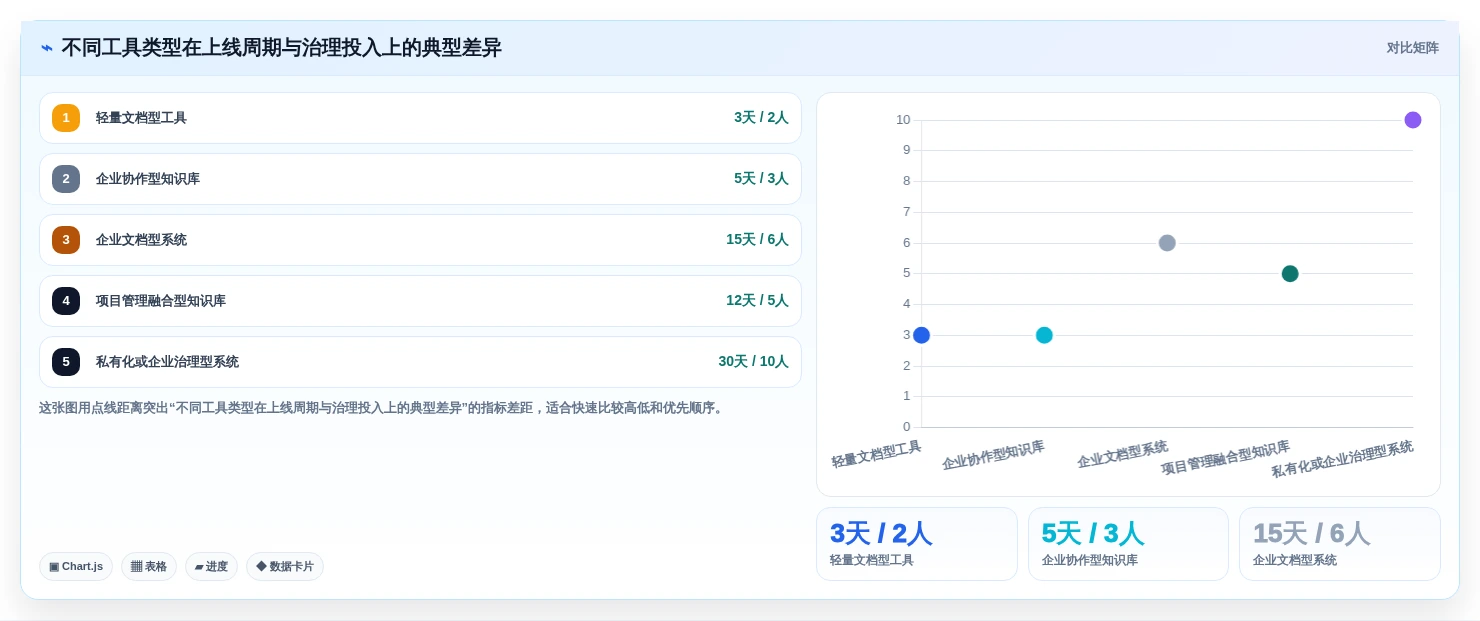1480x621 pixels.
Task: Click the x-axis label 企业协作型知识库
Action: click(x=993, y=455)
